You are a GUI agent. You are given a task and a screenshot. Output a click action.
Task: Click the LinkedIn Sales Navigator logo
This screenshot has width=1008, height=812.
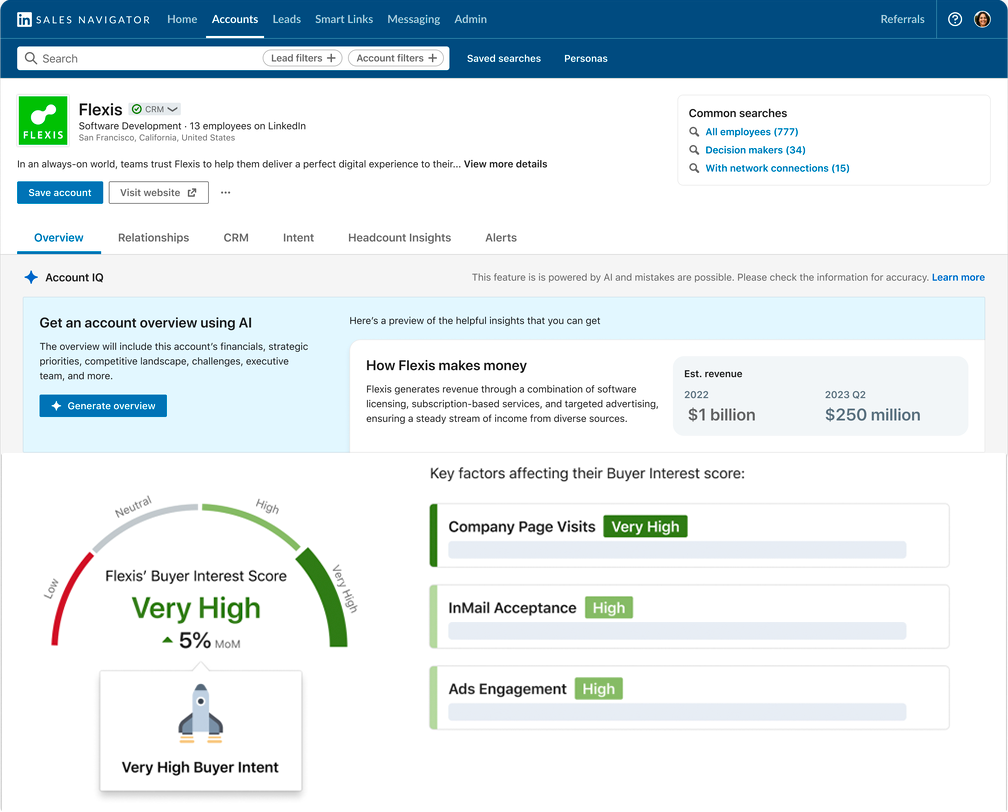[84, 19]
